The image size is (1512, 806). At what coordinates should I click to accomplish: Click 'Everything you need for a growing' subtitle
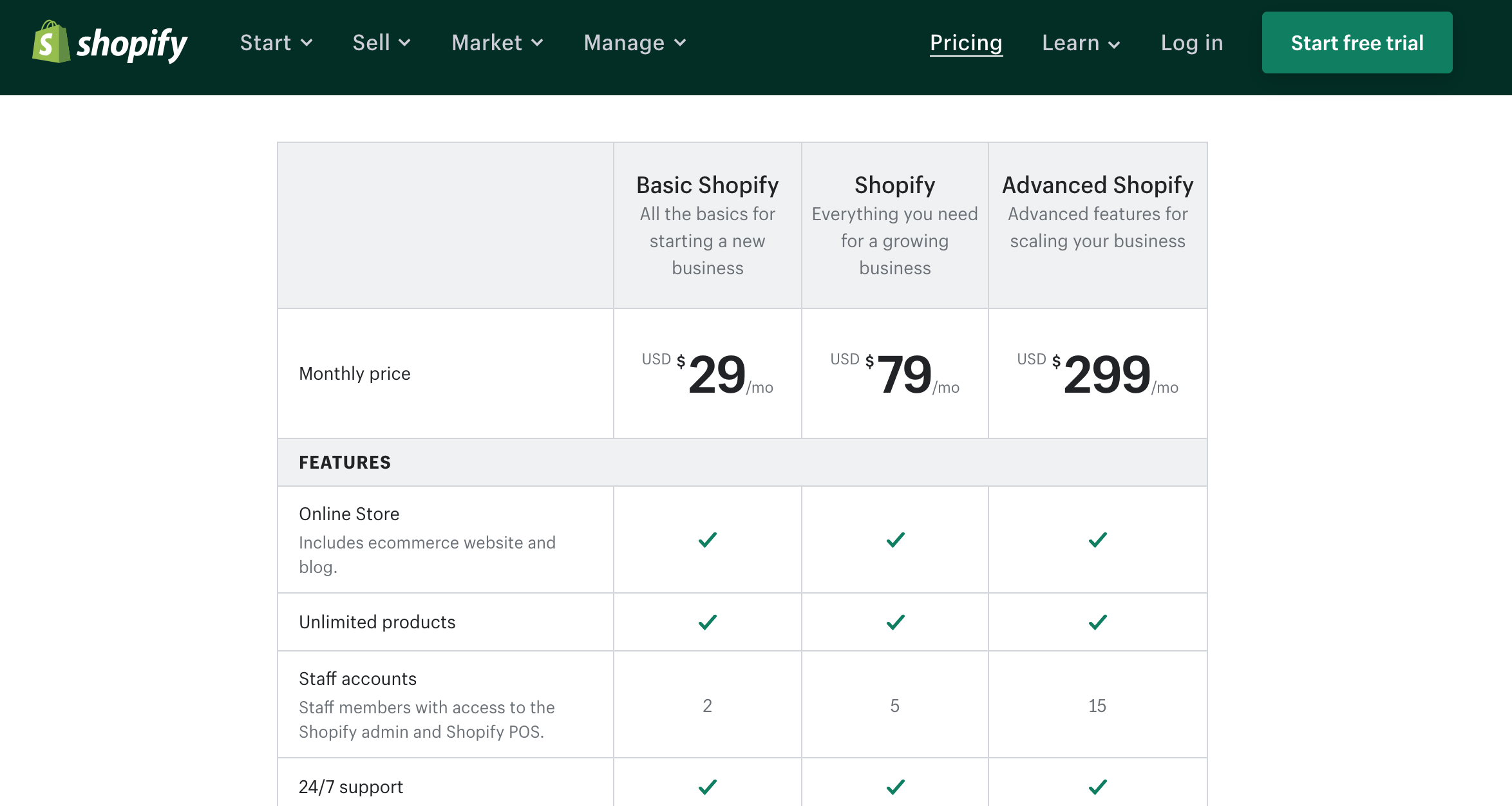click(x=894, y=241)
